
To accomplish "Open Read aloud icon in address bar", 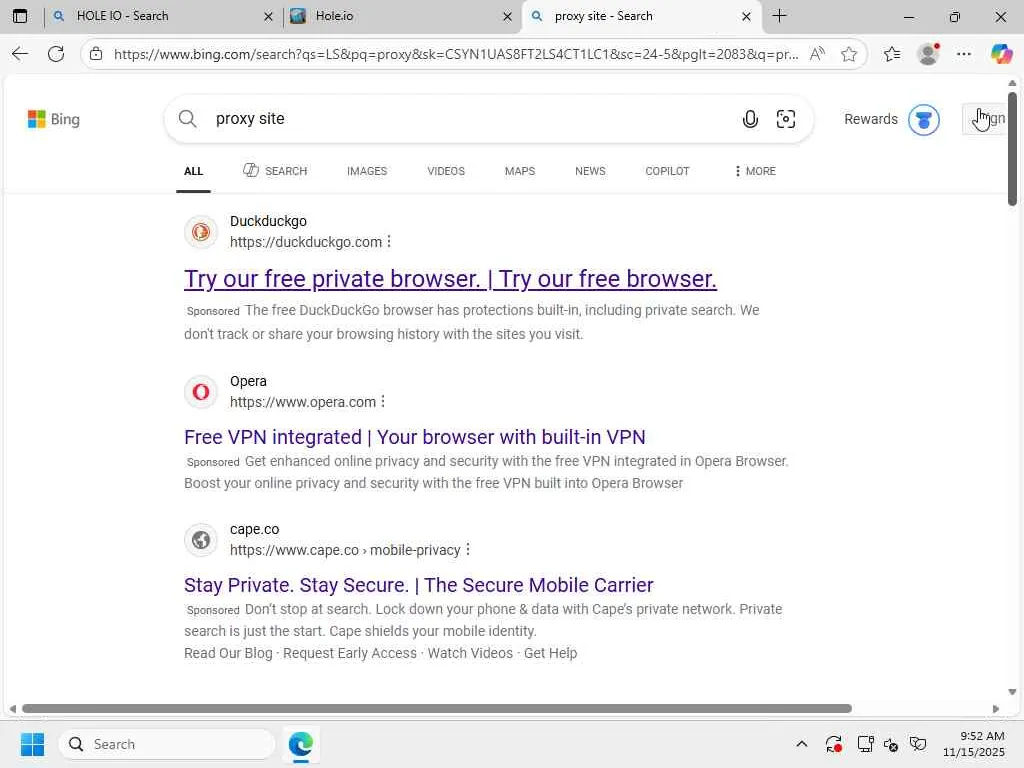I will click(817, 54).
